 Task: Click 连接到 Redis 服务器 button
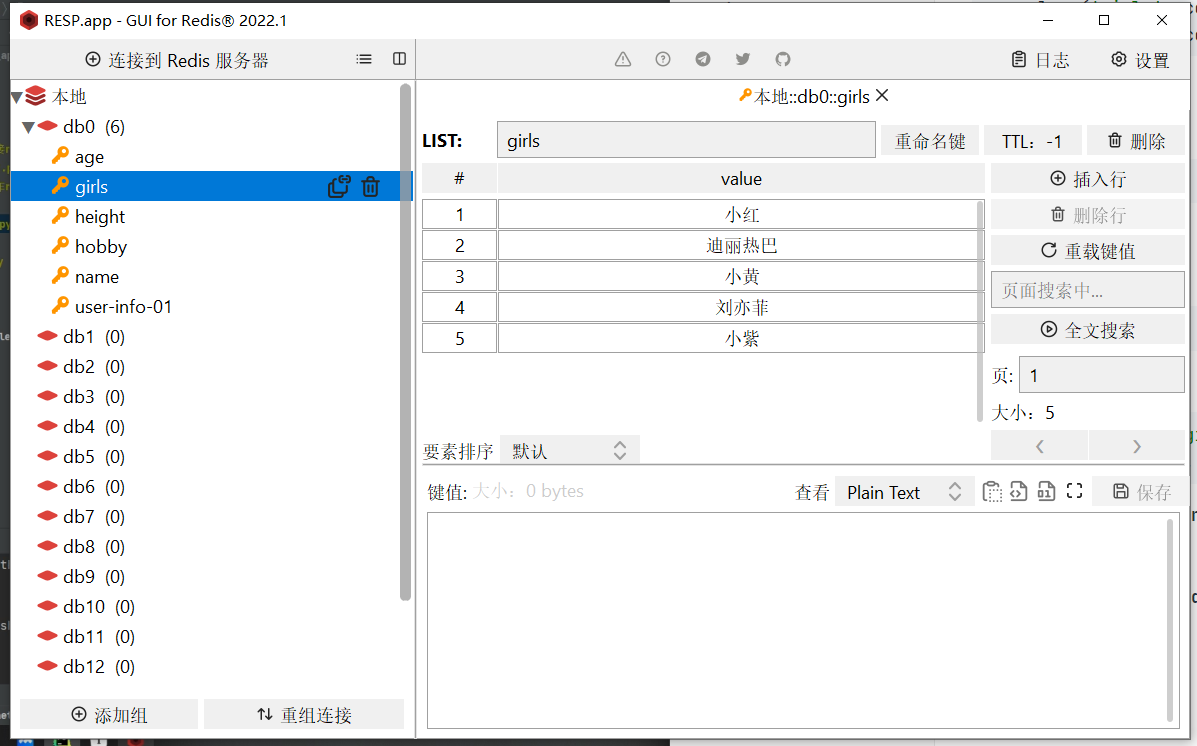click(177, 60)
